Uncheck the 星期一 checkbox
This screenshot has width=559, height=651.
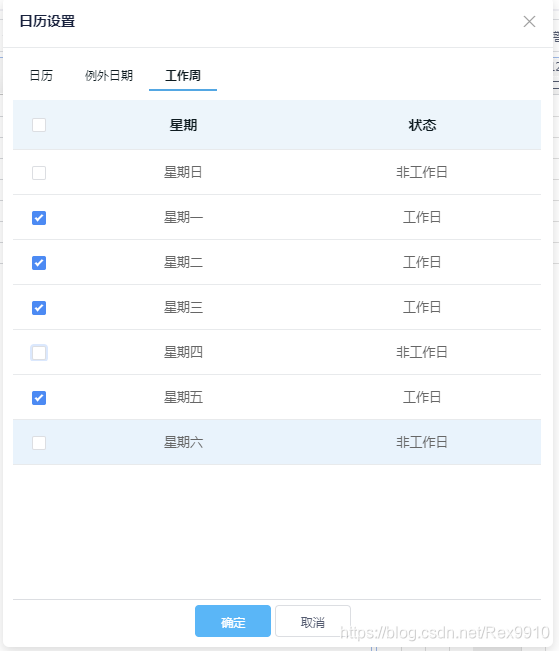(x=39, y=218)
